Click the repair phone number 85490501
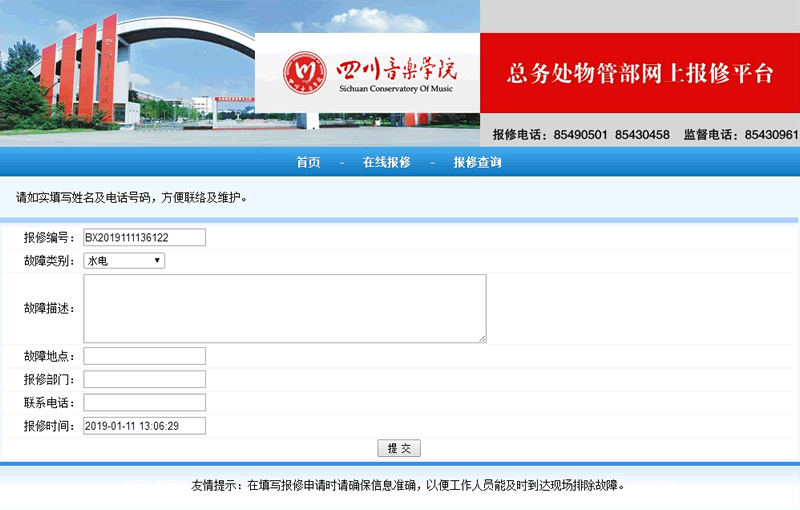The height and width of the screenshot is (510, 800). point(580,135)
